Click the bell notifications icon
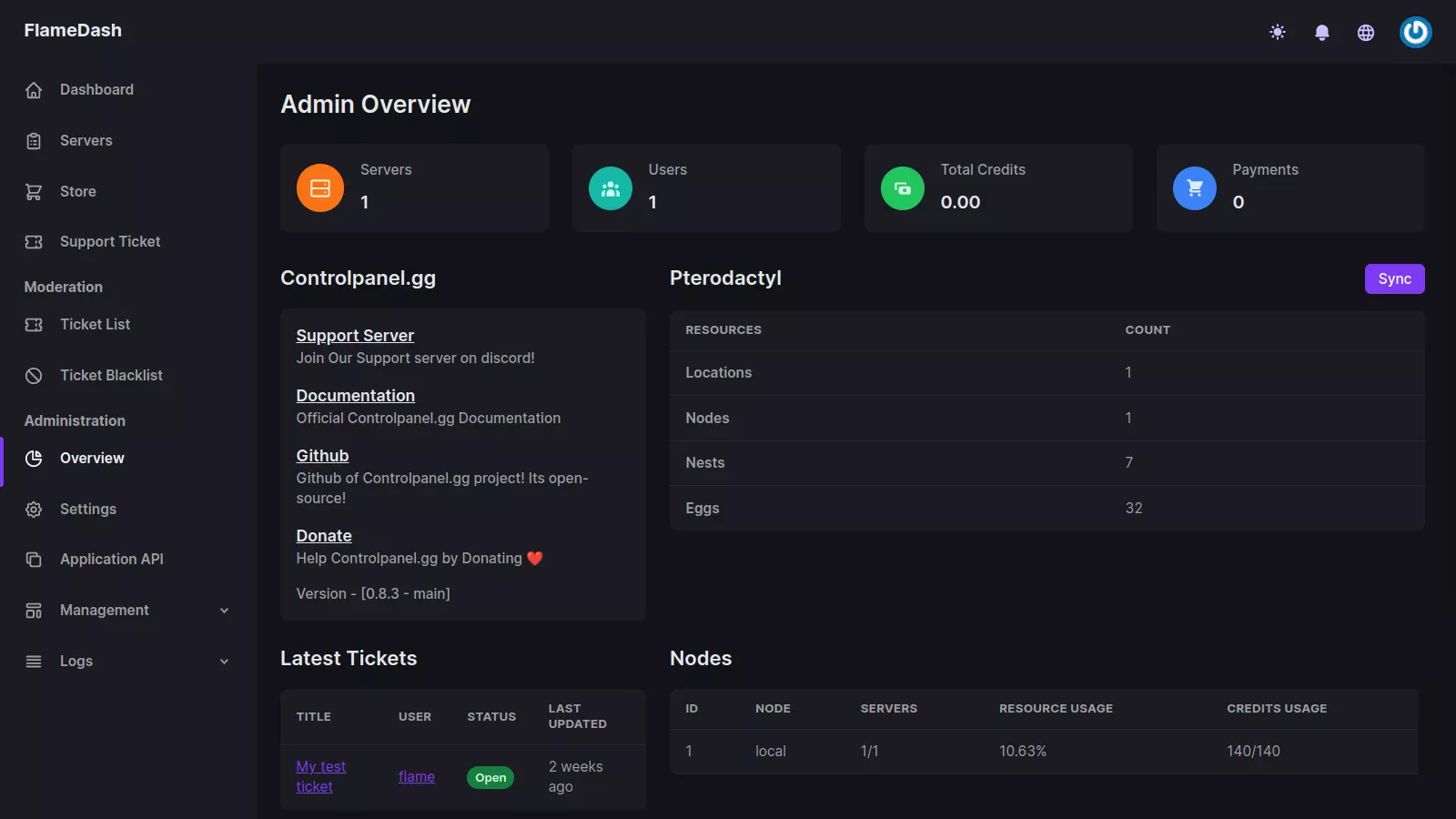The image size is (1456, 819). 1322,33
